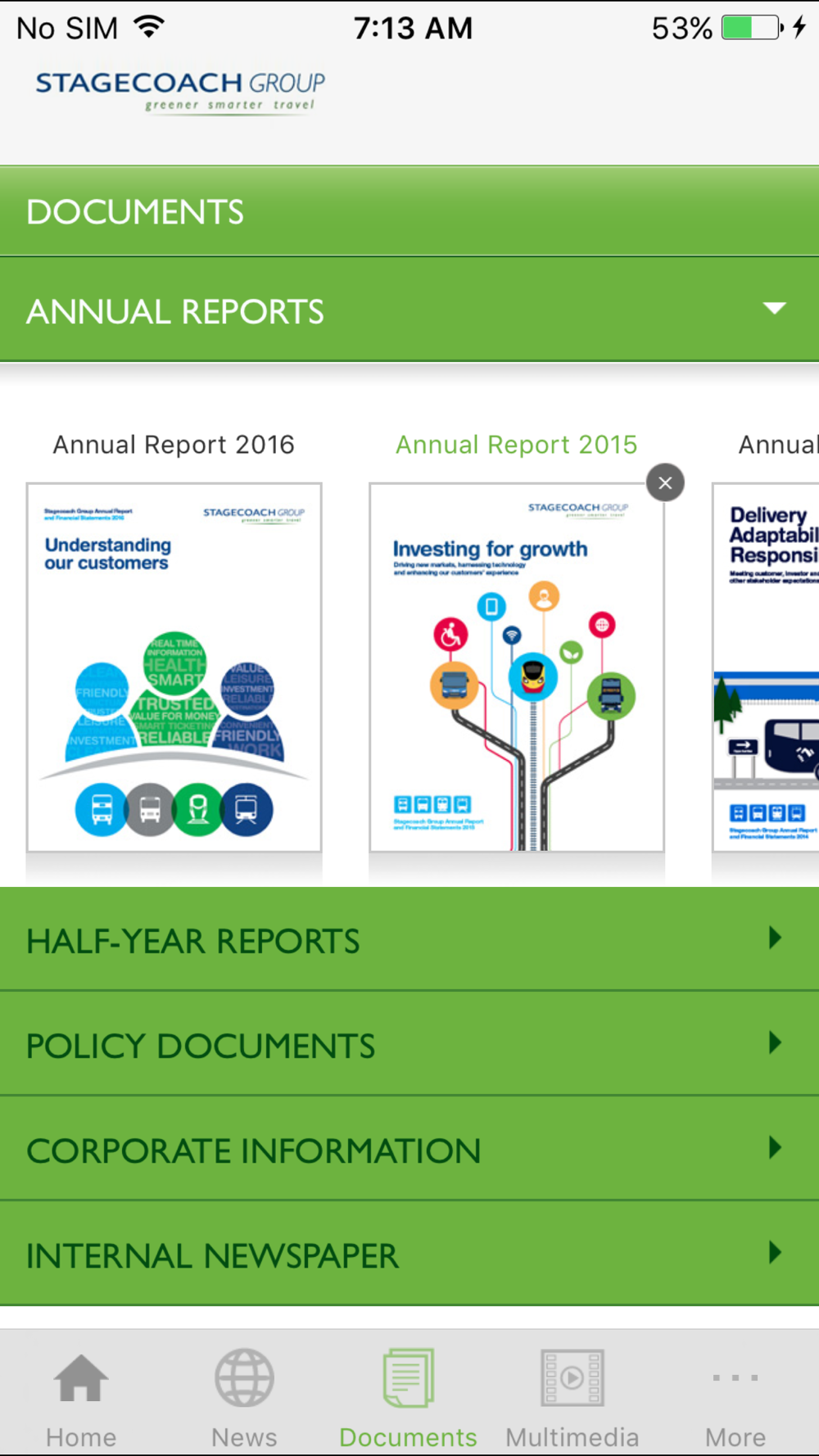Open the Internal Newspaper section

(409, 1254)
